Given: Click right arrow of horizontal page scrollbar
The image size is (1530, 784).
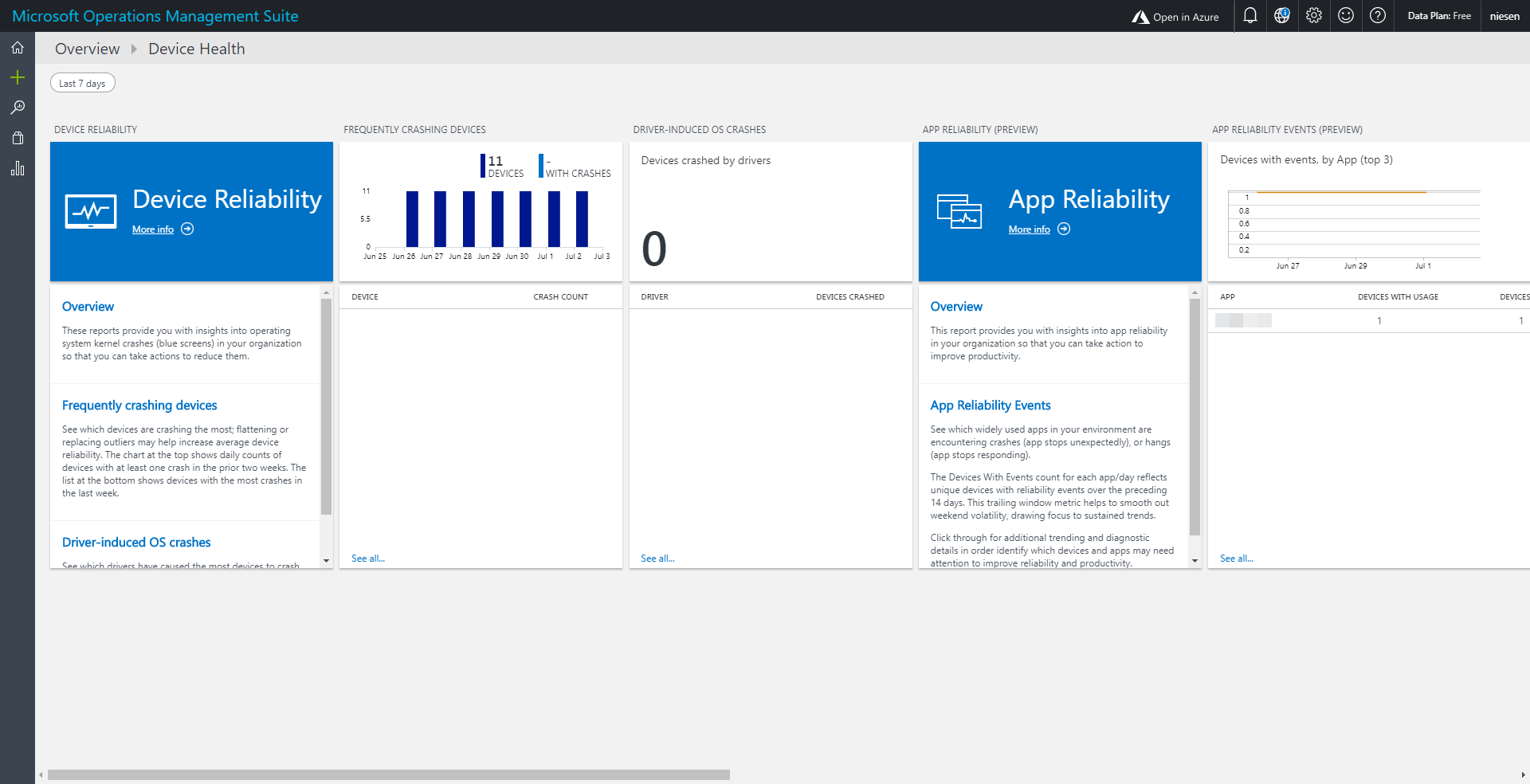Looking at the screenshot, I should pyautogui.click(x=1523, y=774).
